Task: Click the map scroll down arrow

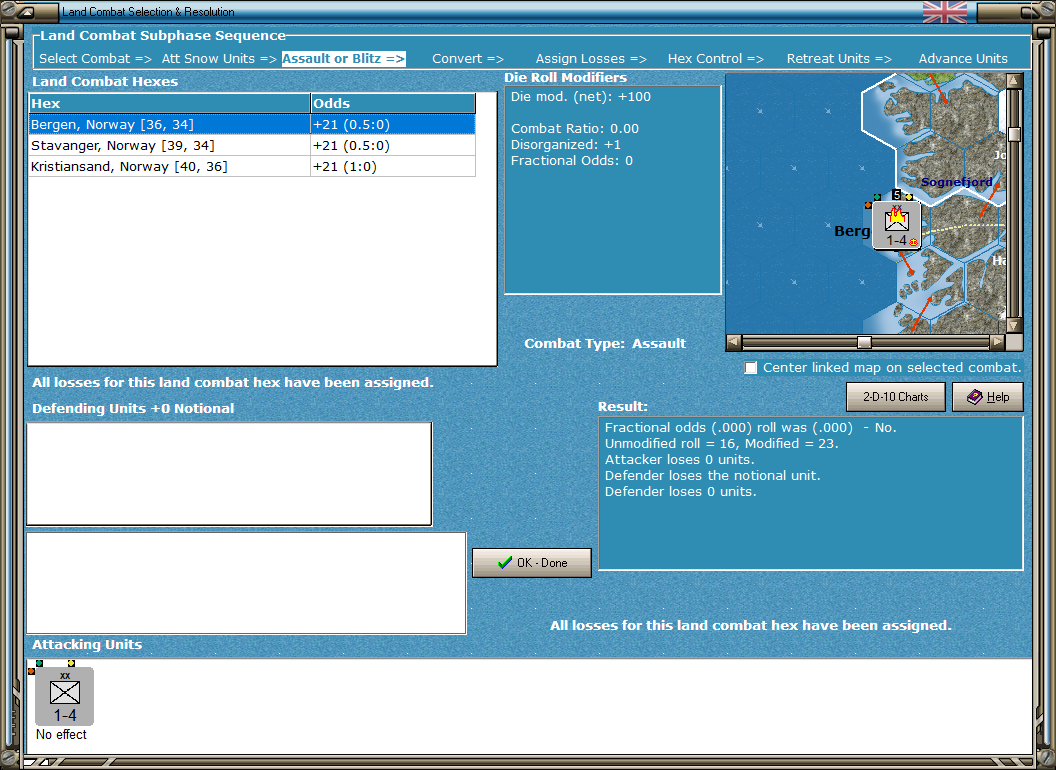Action: click(x=1014, y=325)
